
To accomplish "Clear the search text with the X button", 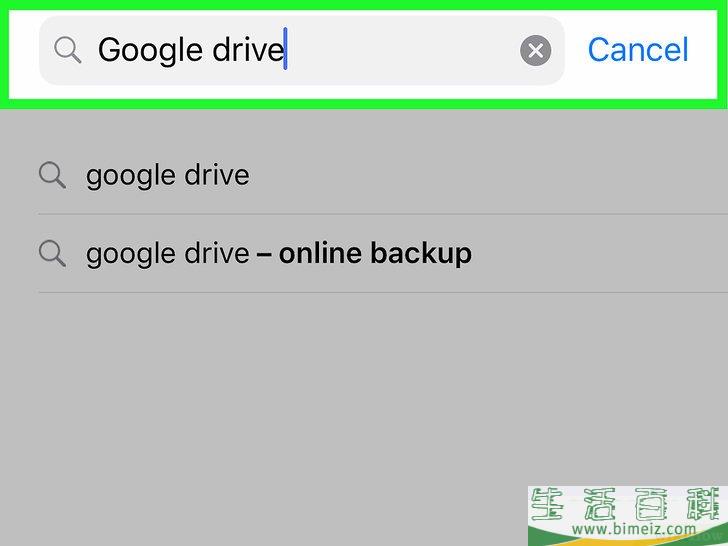I will pos(535,50).
